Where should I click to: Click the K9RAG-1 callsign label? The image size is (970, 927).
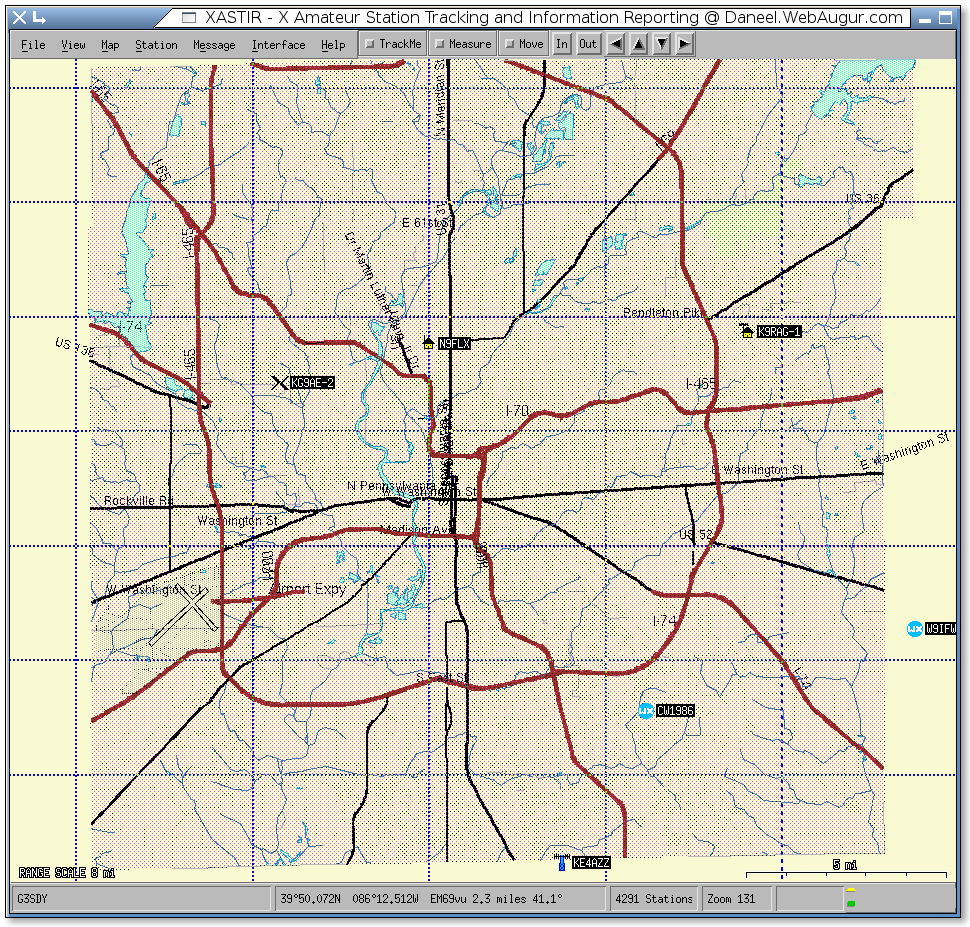779,332
